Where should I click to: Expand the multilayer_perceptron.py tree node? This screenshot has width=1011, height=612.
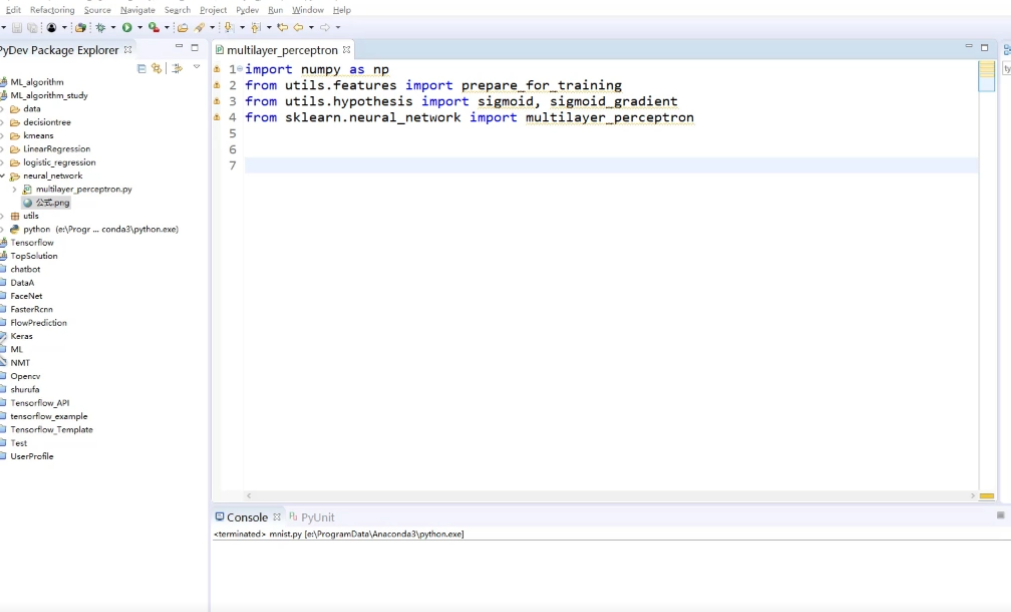click(14, 189)
